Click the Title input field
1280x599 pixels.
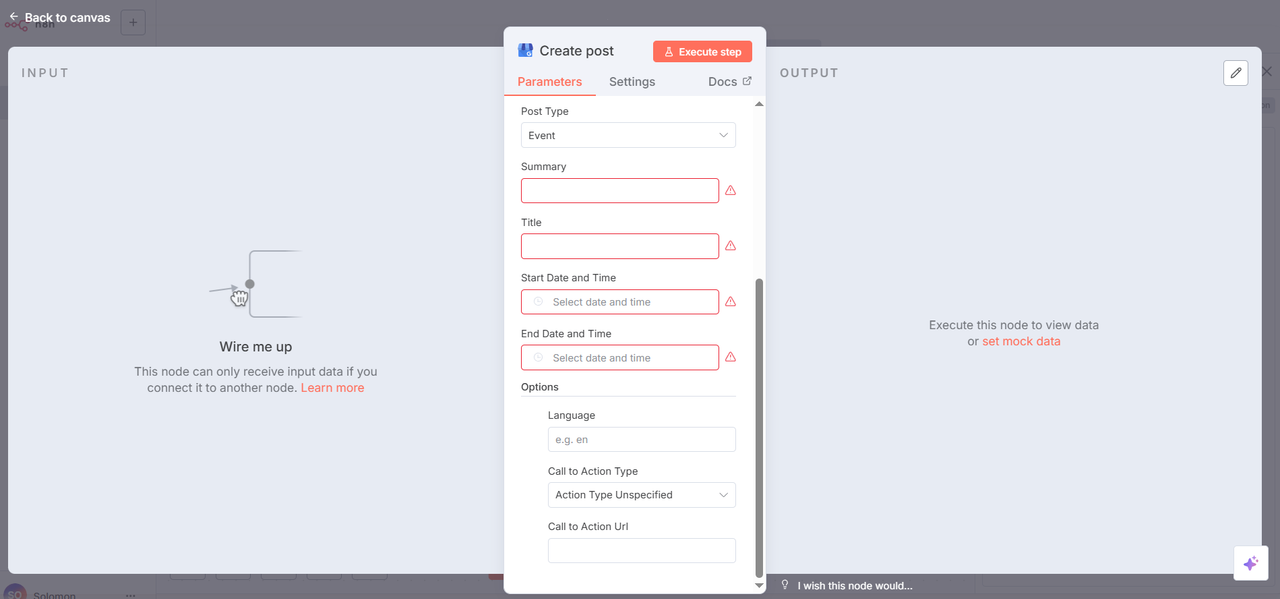pos(620,246)
